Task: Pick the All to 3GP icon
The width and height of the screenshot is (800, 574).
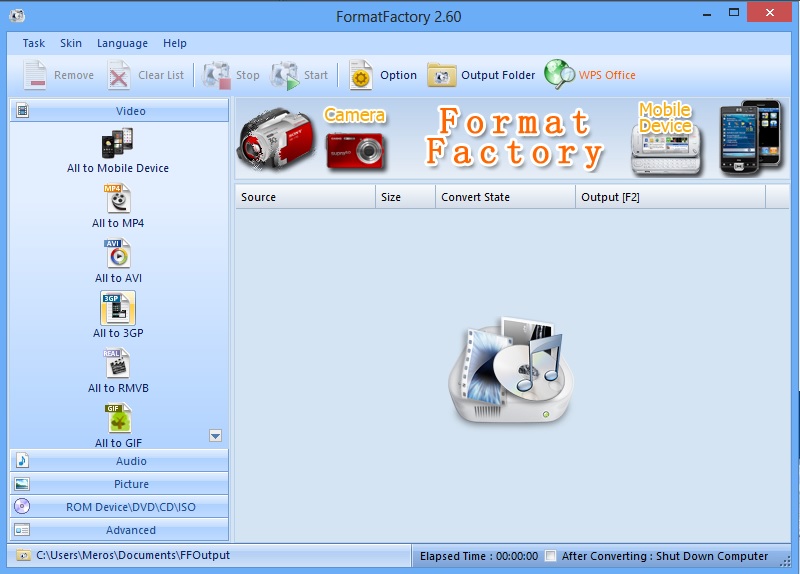Action: [117, 309]
